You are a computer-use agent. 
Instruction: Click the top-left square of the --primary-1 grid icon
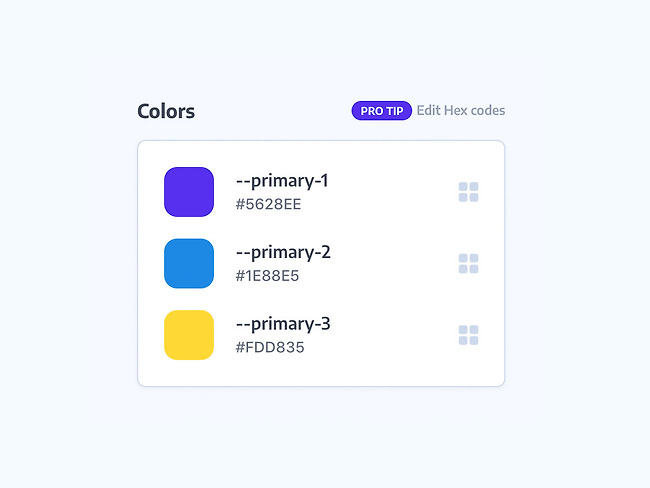click(463, 187)
